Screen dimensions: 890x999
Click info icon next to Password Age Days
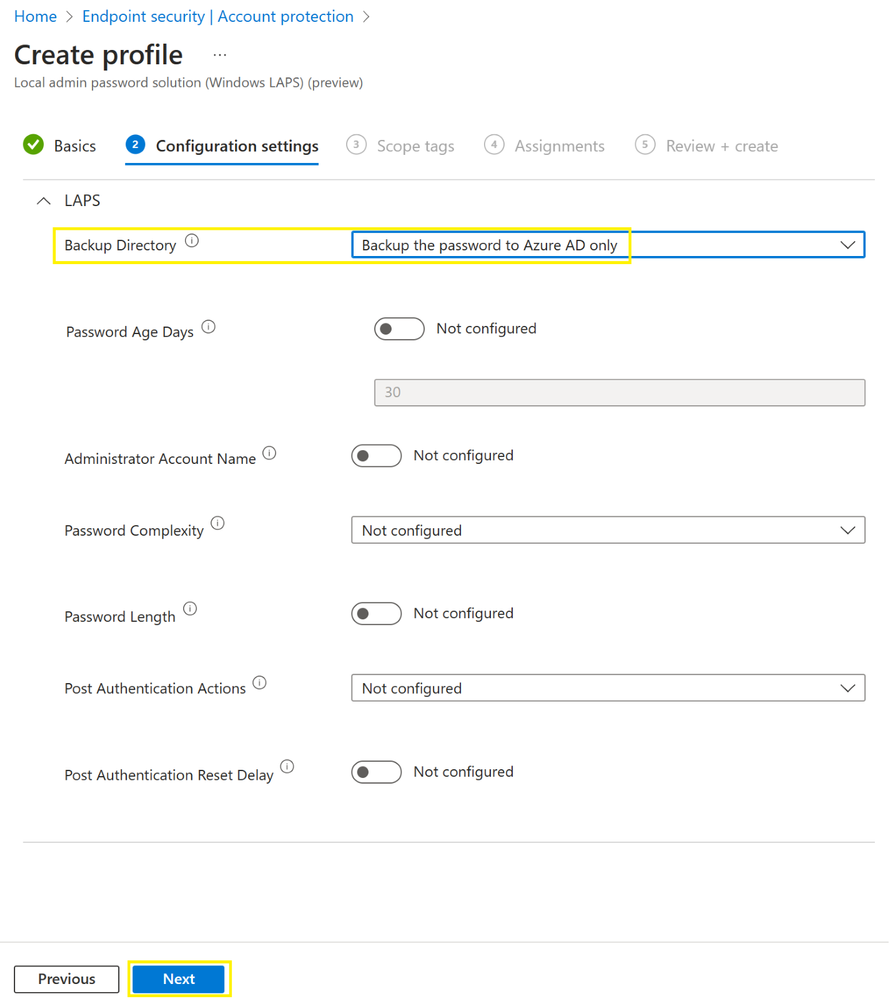coord(209,327)
